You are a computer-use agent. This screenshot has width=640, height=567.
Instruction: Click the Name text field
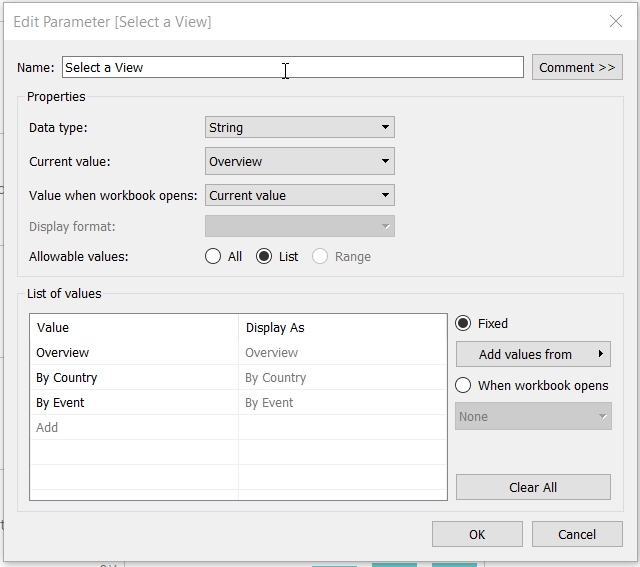pyautogui.click(x=292, y=67)
